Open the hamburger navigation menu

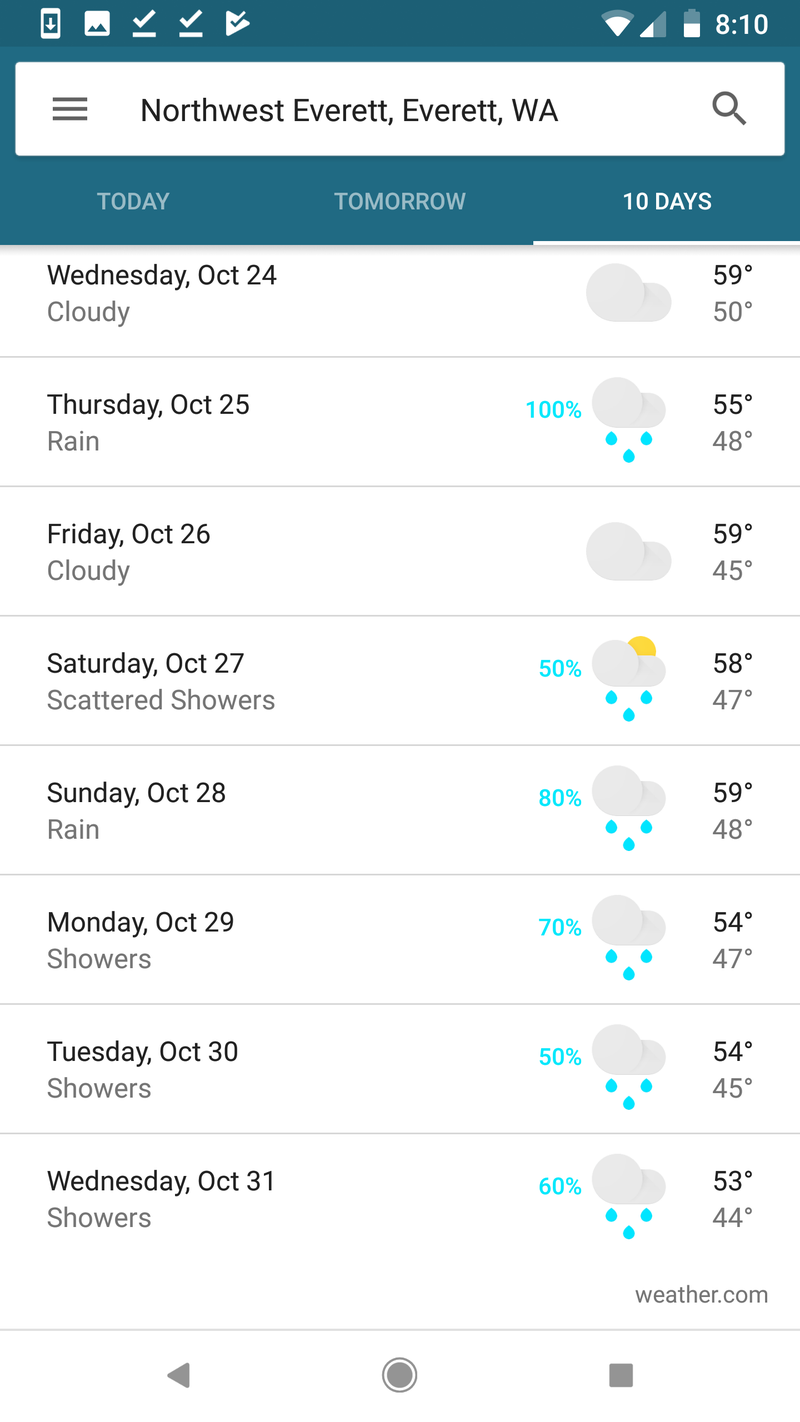point(70,110)
